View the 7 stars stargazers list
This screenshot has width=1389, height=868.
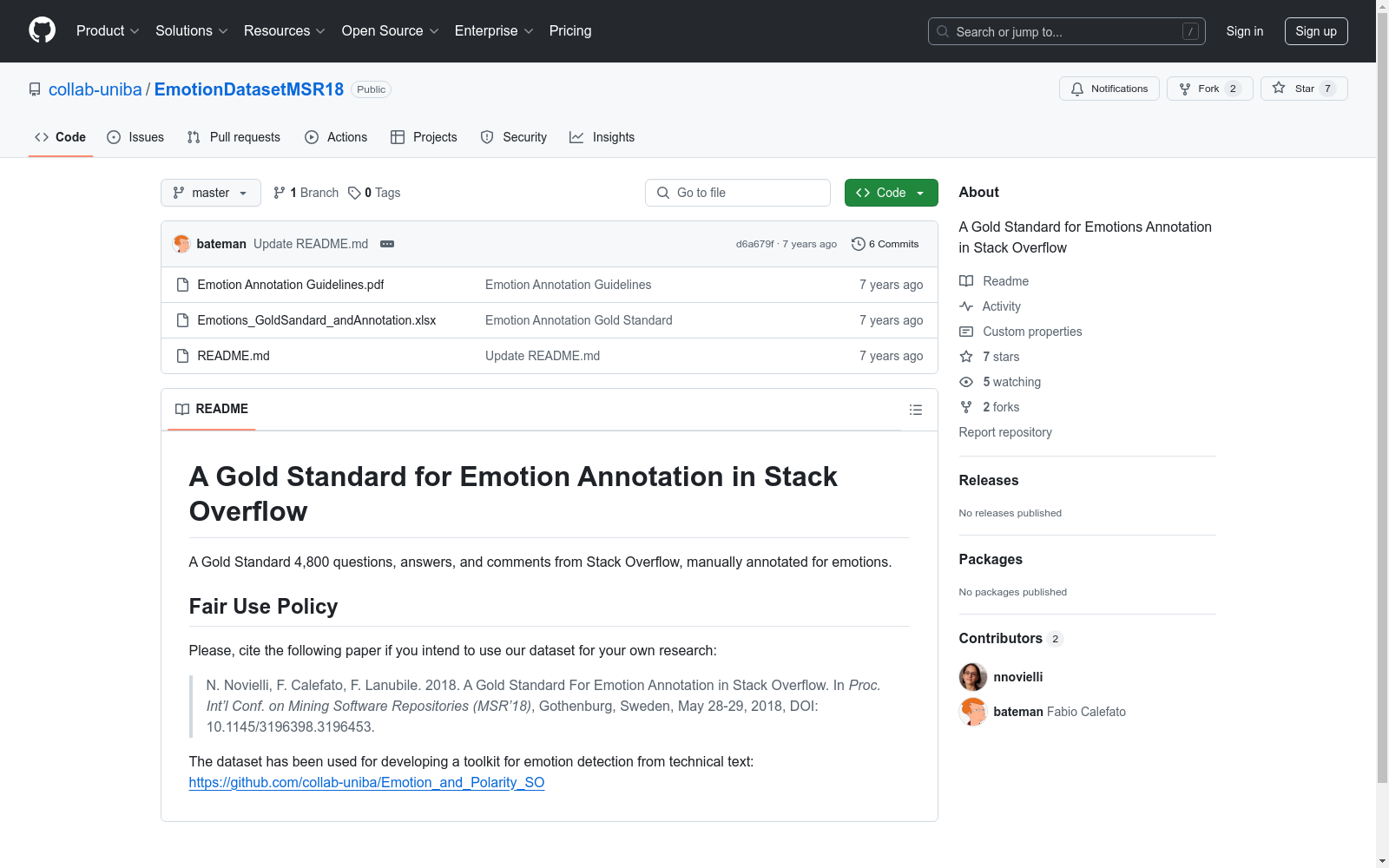(990, 357)
